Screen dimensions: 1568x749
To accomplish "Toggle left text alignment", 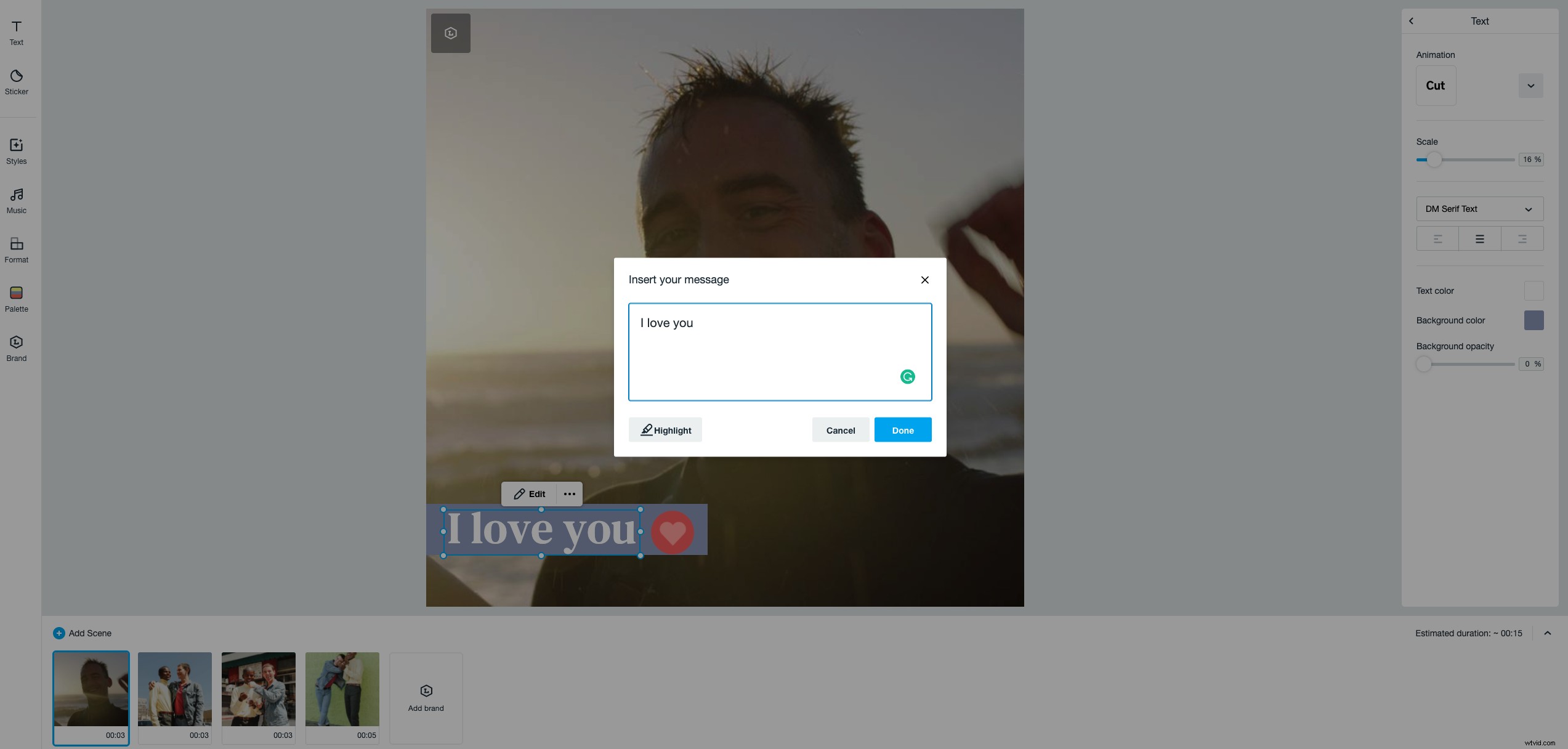I will (1437, 238).
